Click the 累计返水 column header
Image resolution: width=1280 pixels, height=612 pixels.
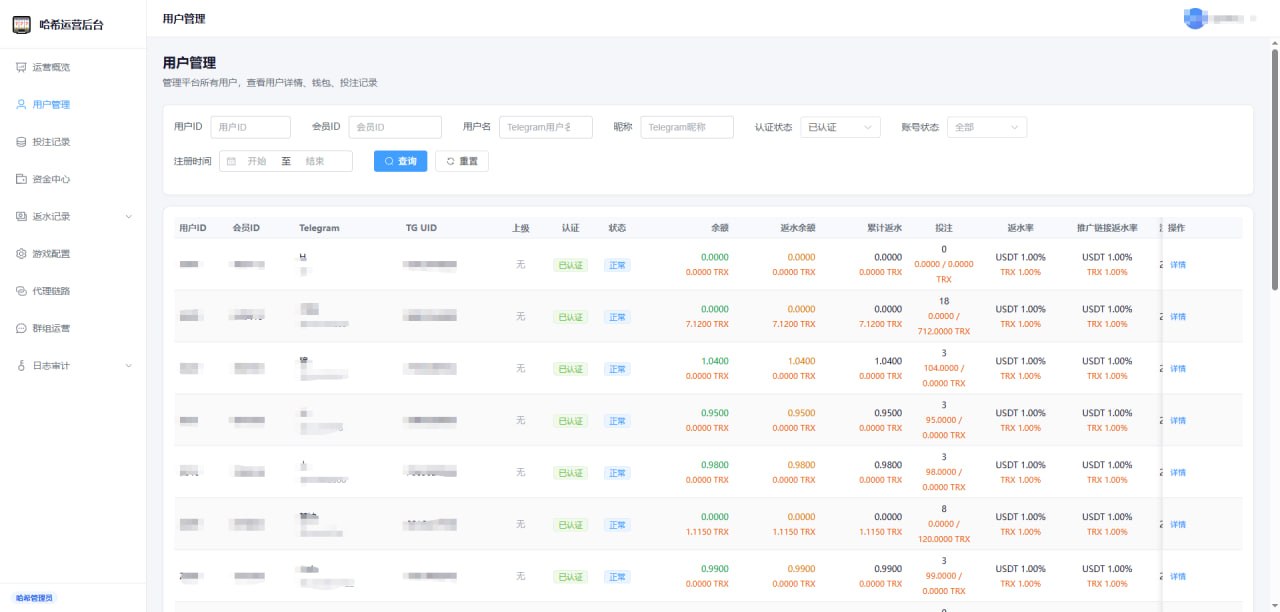click(884, 228)
